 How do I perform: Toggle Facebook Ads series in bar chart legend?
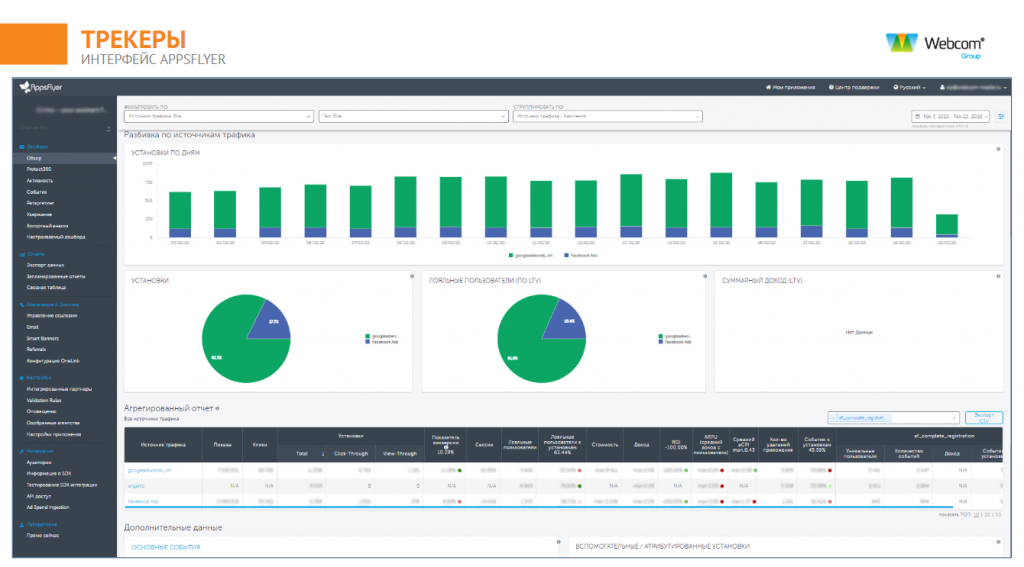click(x=582, y=255)
